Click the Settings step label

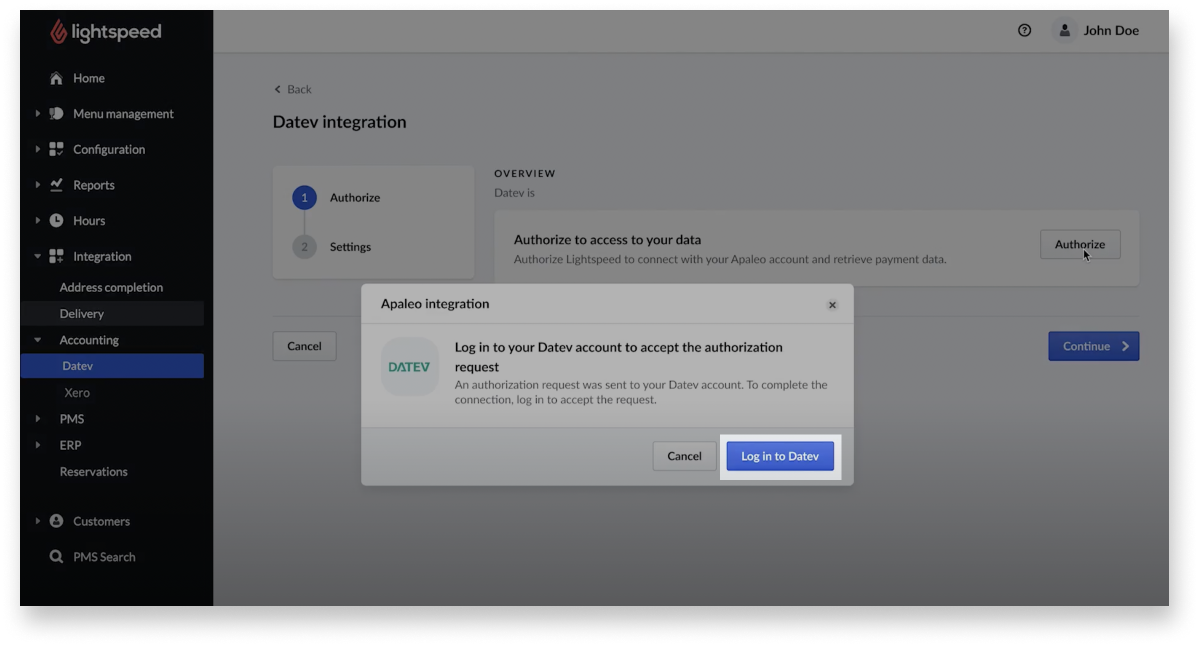click(350, 247)
